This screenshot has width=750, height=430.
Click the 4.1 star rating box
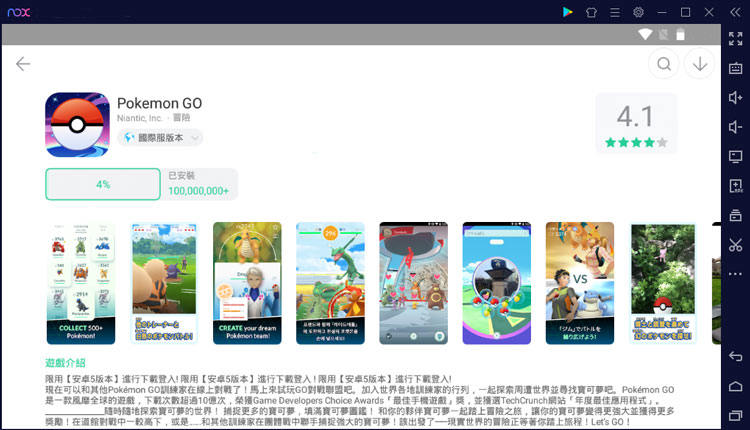[636, 124]
